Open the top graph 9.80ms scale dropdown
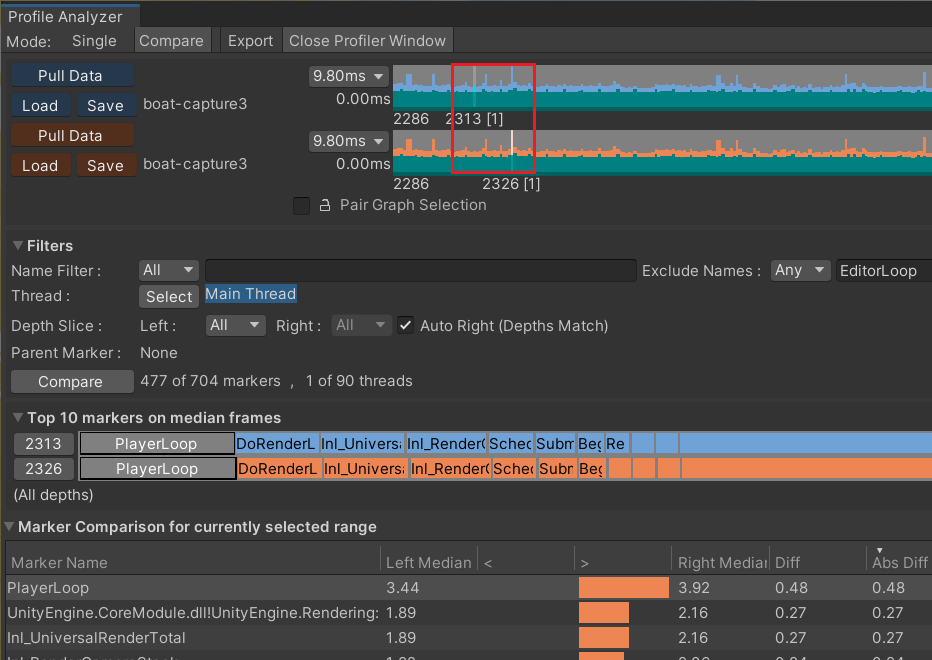 coord(348,76)
